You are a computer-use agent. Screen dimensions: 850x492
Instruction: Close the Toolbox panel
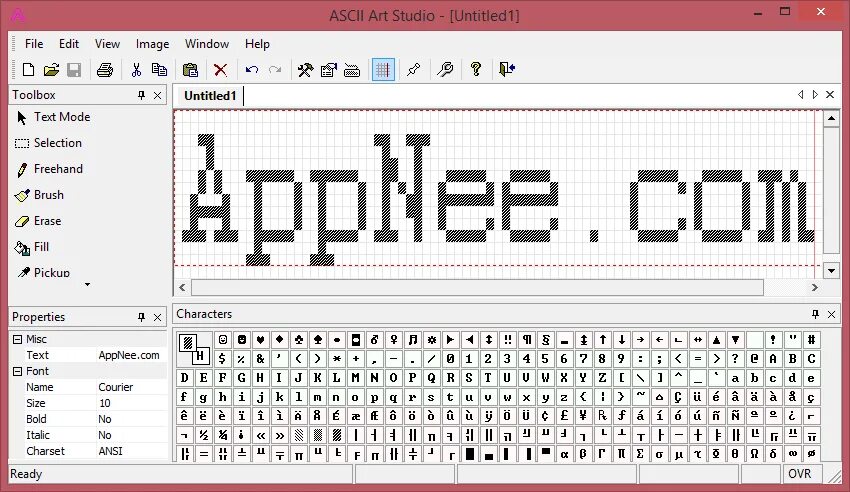pyautogui.click(x=157, y=95)
